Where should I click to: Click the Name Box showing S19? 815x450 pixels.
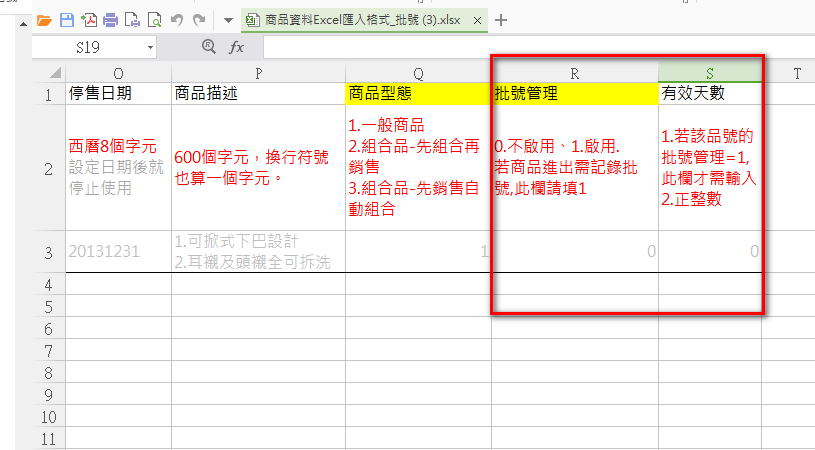tap(88, 48)
